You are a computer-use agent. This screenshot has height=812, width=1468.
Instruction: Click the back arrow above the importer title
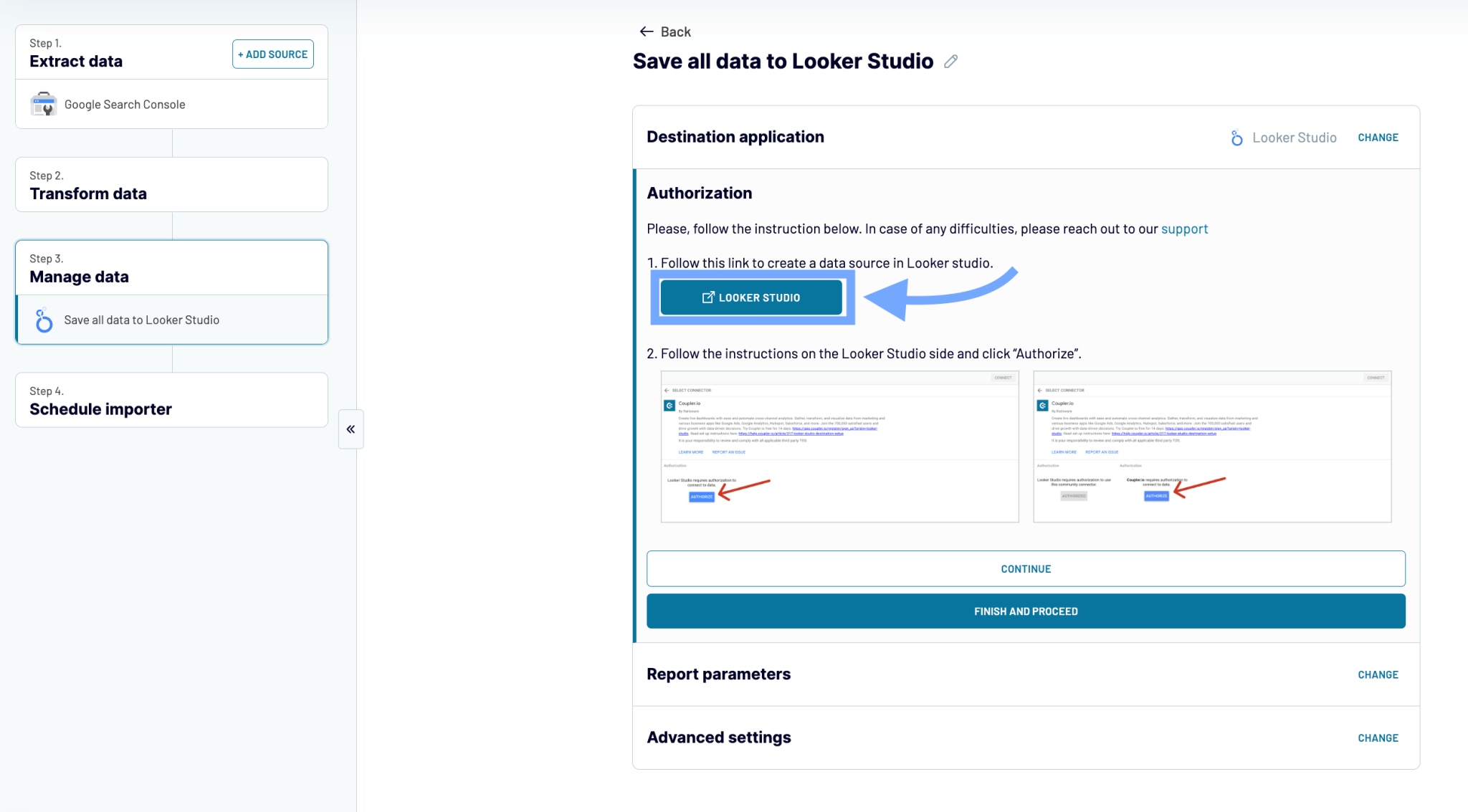pyautogui.click(x=646, y=31)
